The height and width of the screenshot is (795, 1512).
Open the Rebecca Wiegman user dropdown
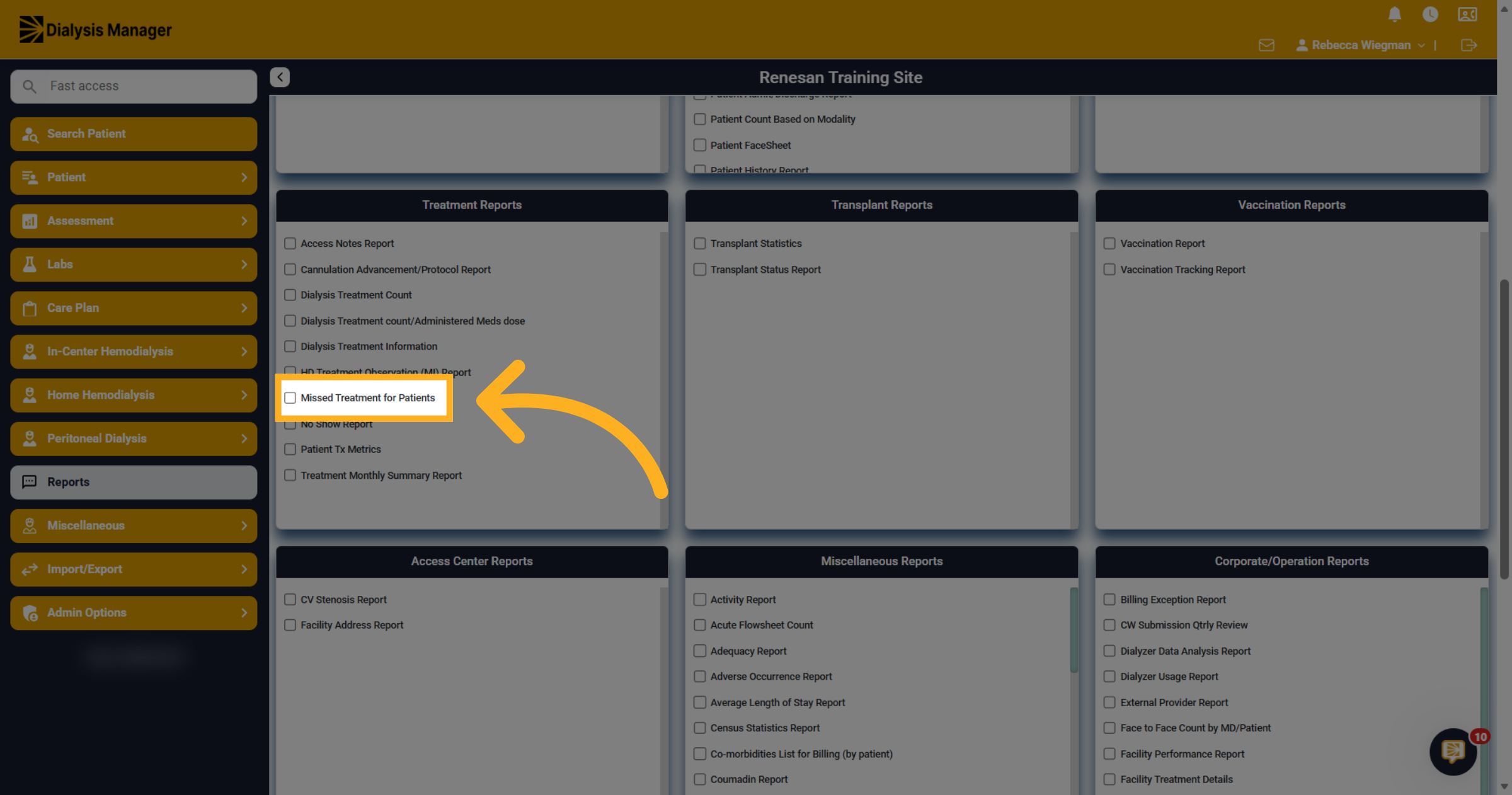1361,45
